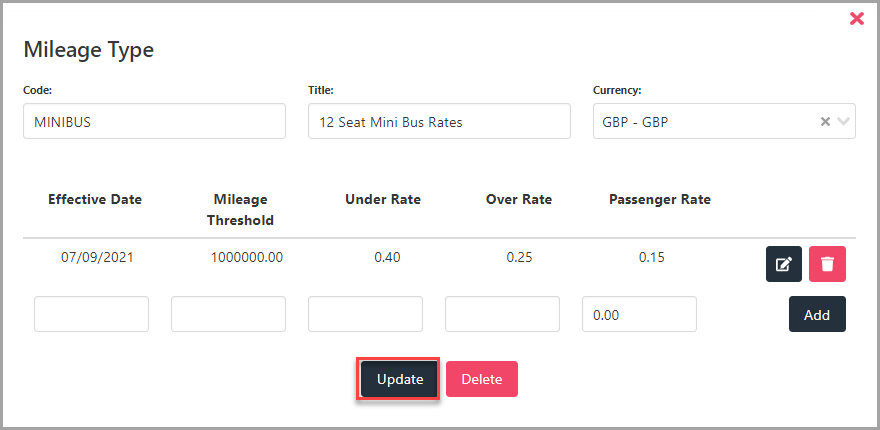Select the 1000000.00 mileage threshold value
The width and height of the screenshot is (880, 430).
247,258
